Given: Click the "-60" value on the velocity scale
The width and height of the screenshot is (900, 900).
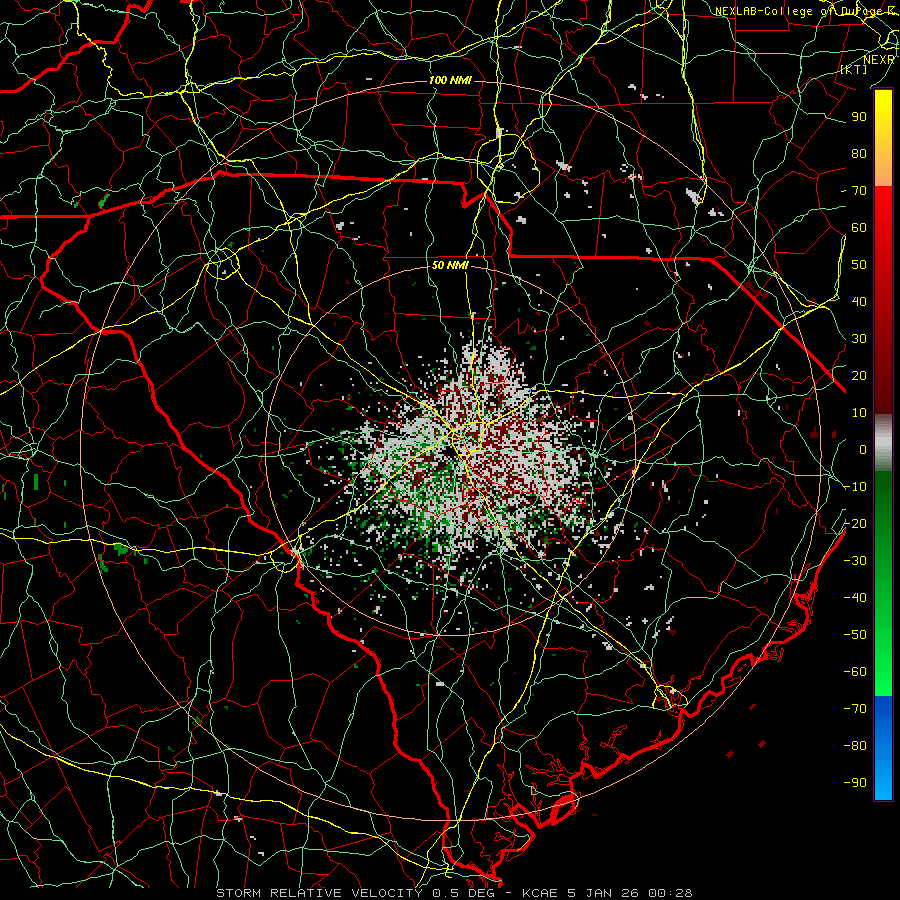Looking at the screenshot, I should click(855, 672).
